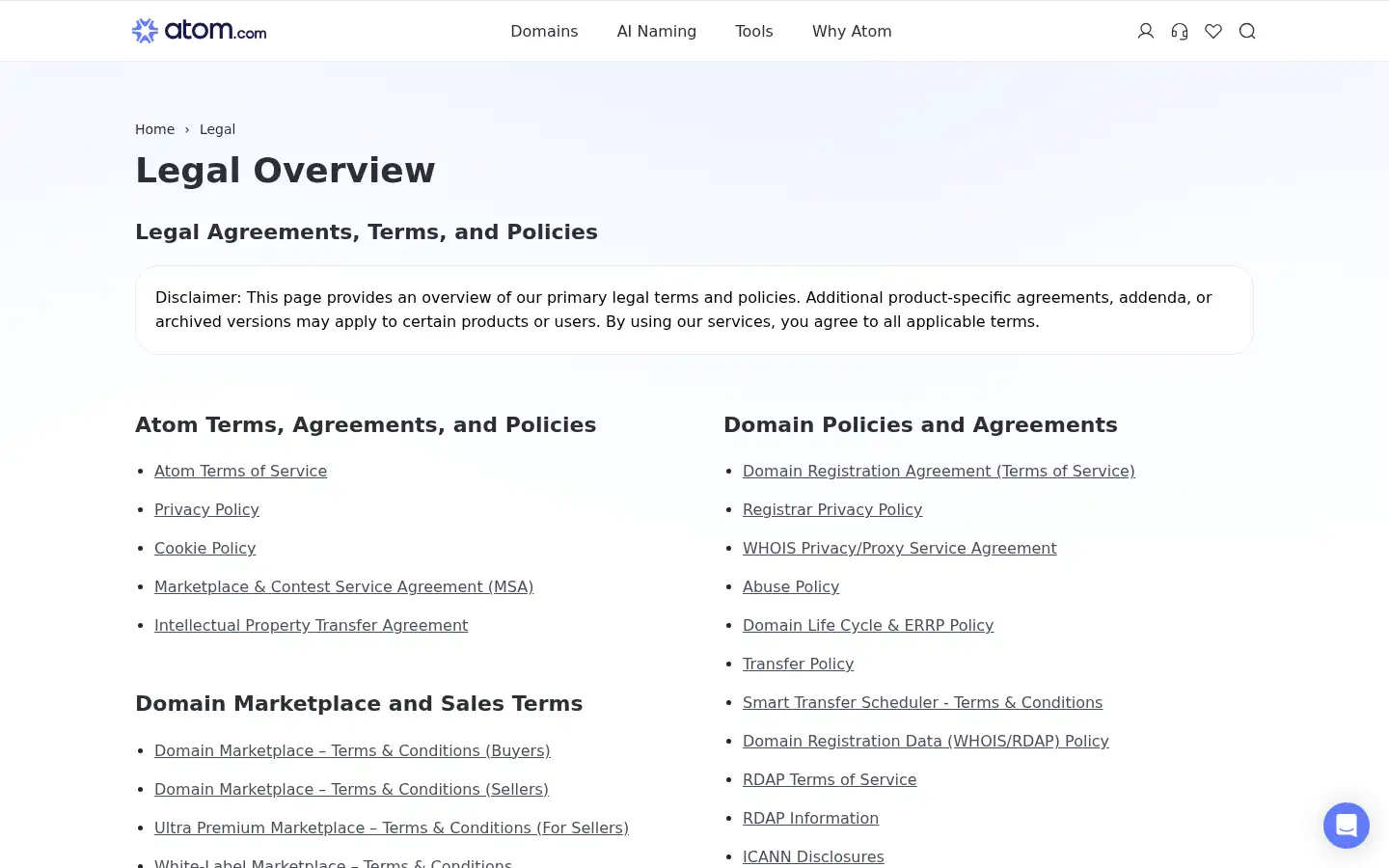Open the search magnifier icon
The height and width of the screenshot is (868, 1389).
click(1247, 31)
